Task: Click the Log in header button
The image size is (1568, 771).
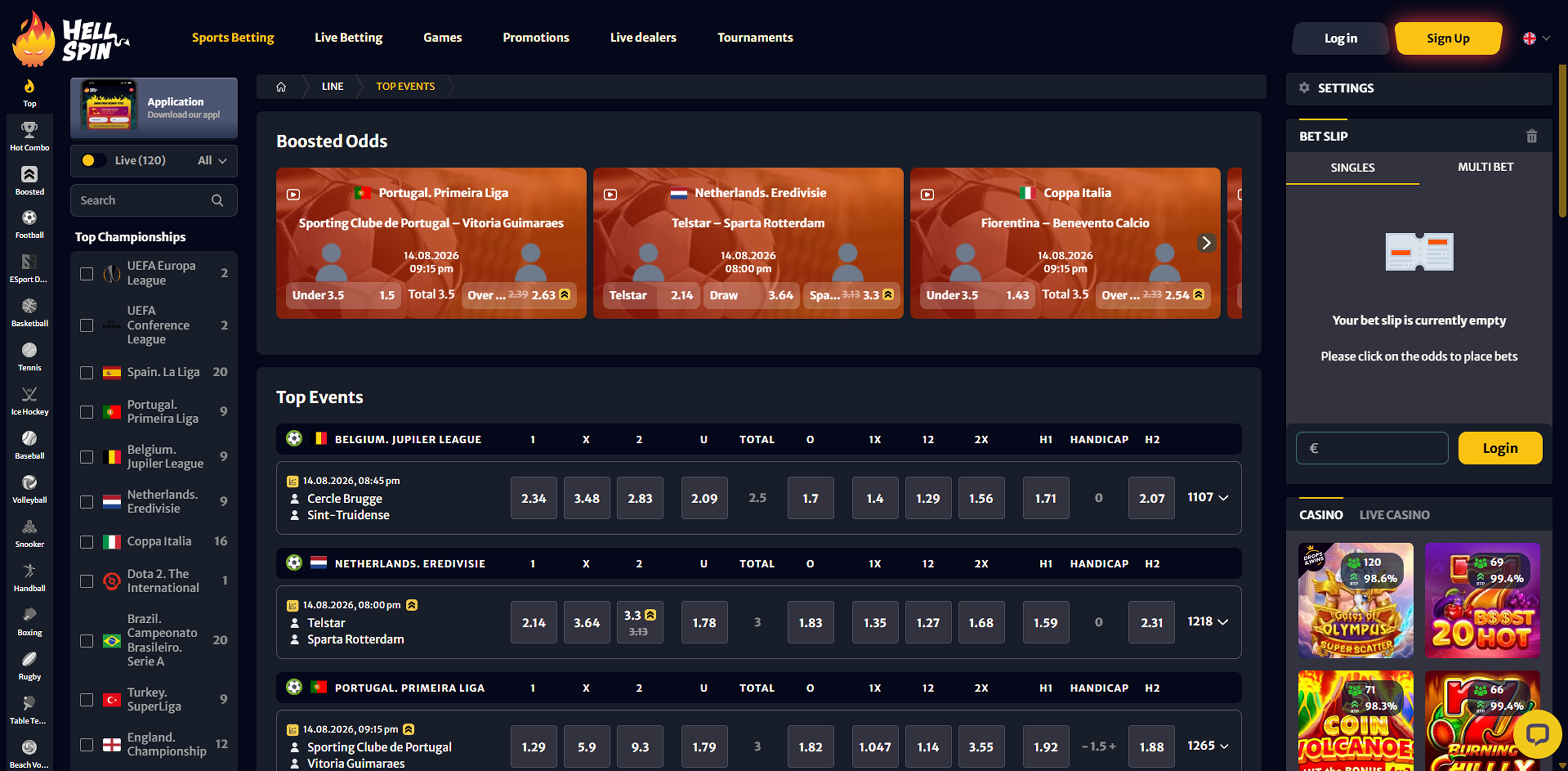Action: [x=1340, y=38]
